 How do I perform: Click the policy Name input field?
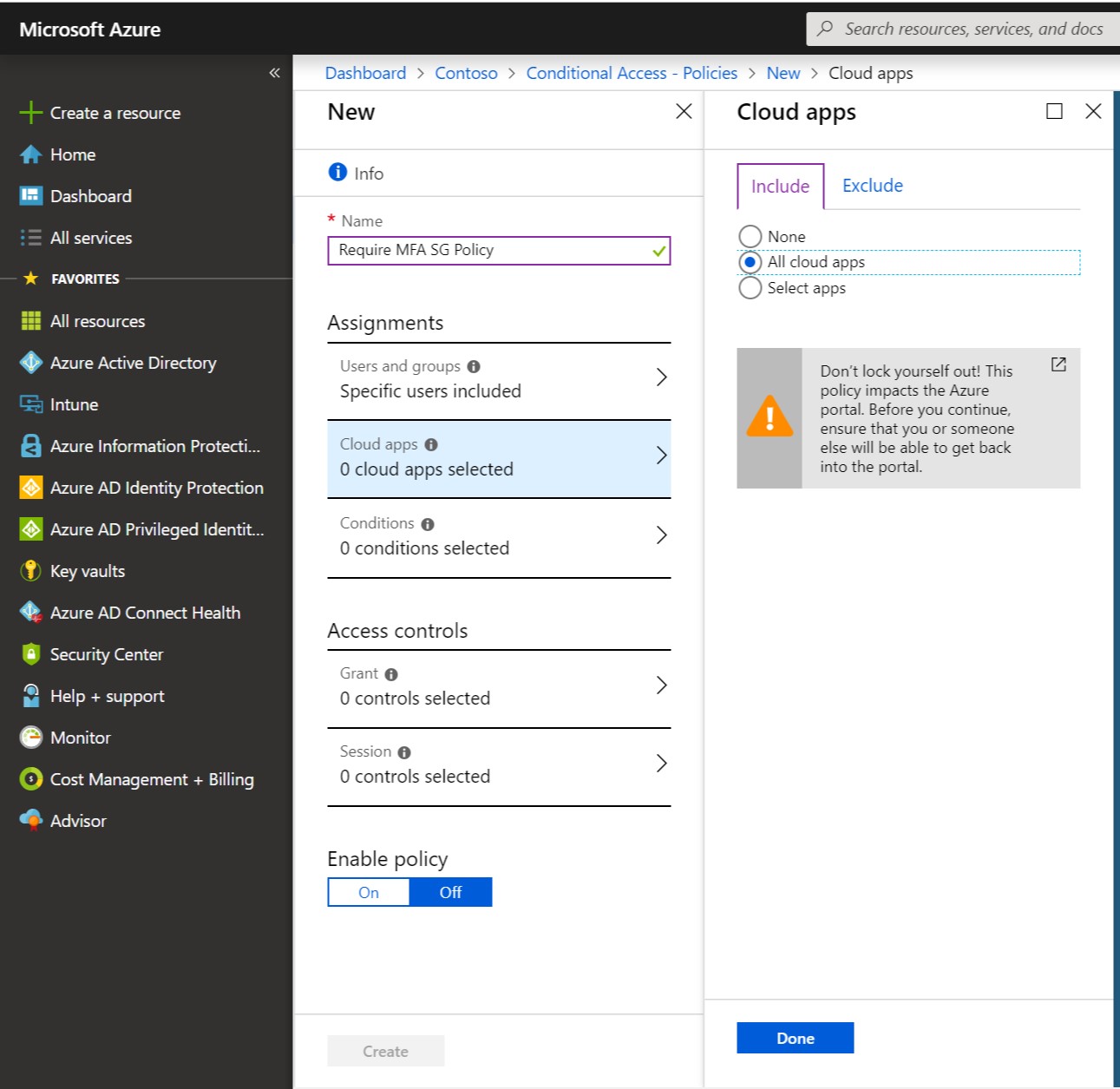coord(499,250)
